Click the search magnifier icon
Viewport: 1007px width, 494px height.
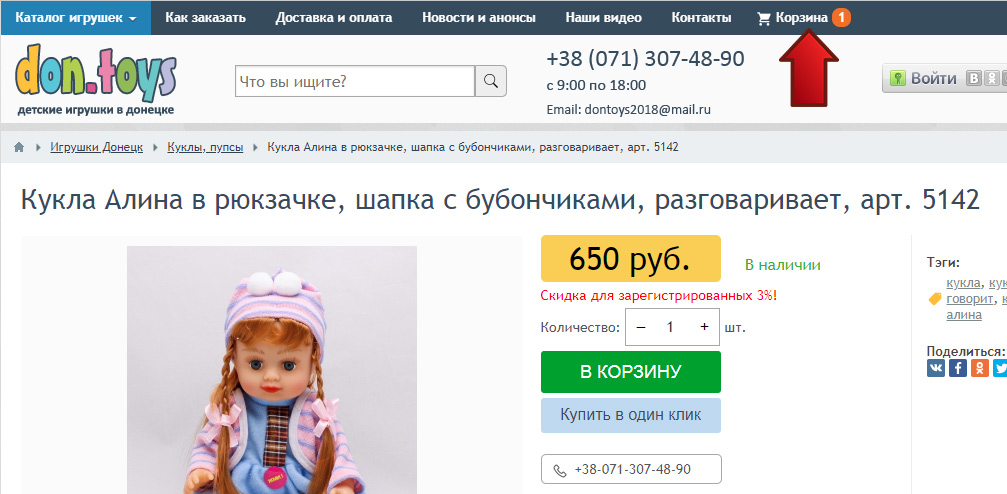[491, 82]
